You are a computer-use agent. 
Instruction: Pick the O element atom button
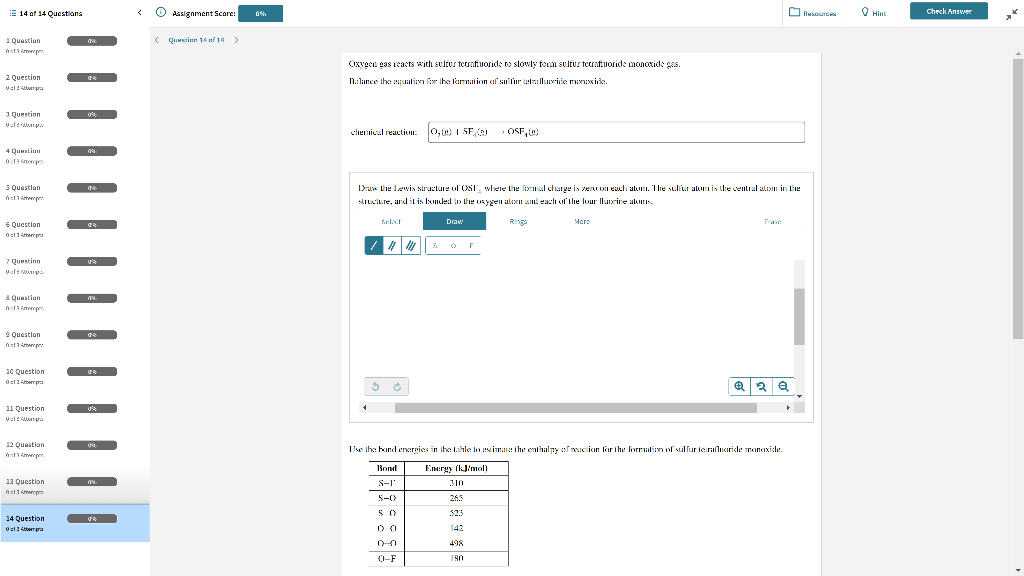pyautogui.click(x=453, y=246)
